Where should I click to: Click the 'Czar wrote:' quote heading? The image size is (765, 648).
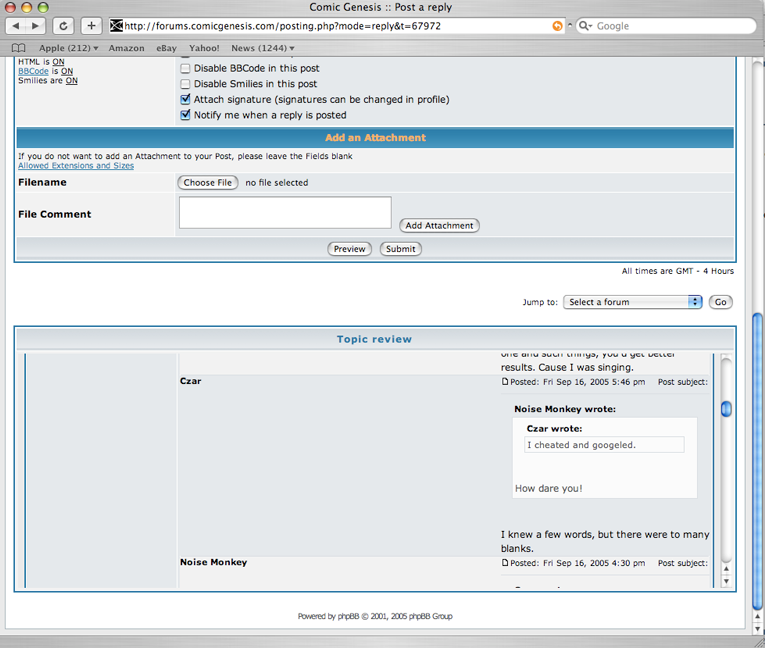coord(554,428)
